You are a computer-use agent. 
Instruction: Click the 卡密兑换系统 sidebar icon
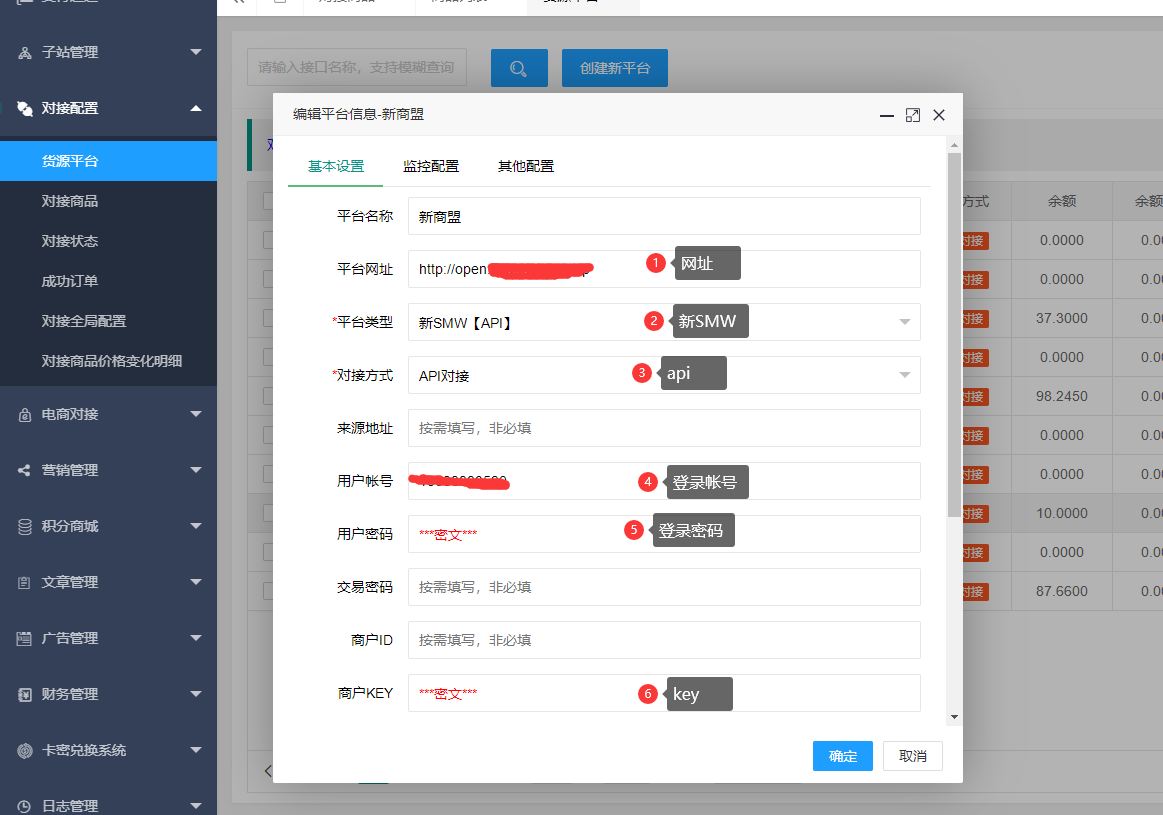pos(24,750)
